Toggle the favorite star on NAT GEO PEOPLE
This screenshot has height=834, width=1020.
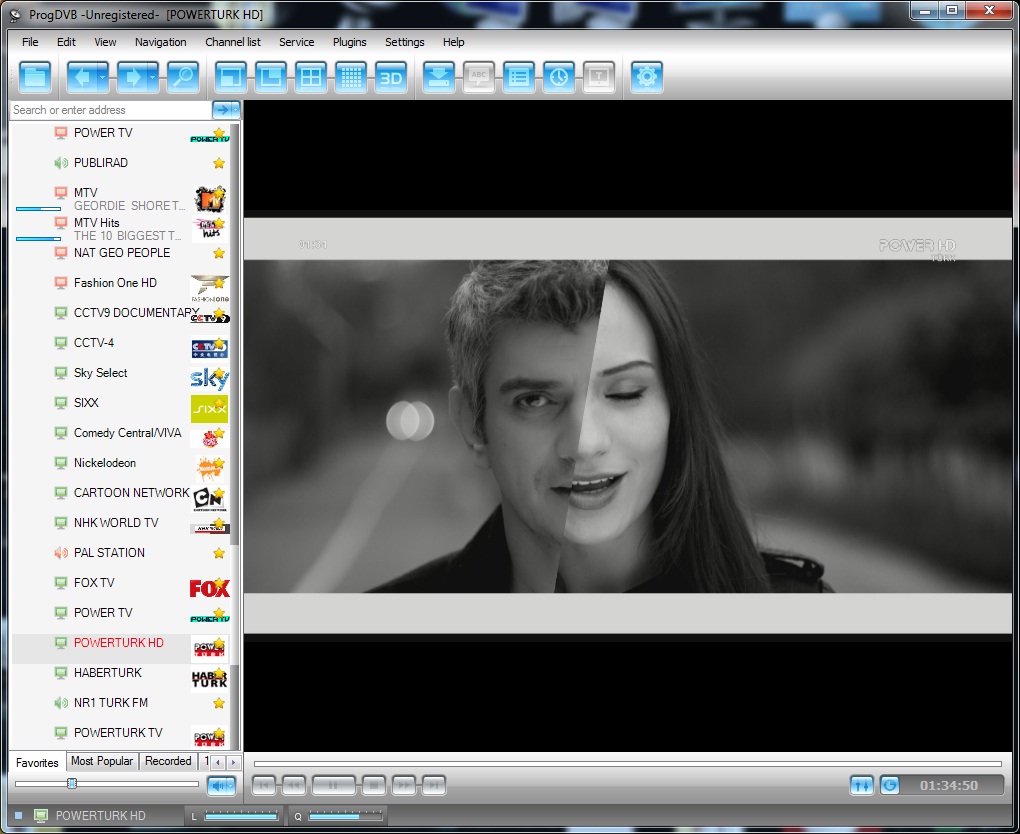(x=219, y=253)
